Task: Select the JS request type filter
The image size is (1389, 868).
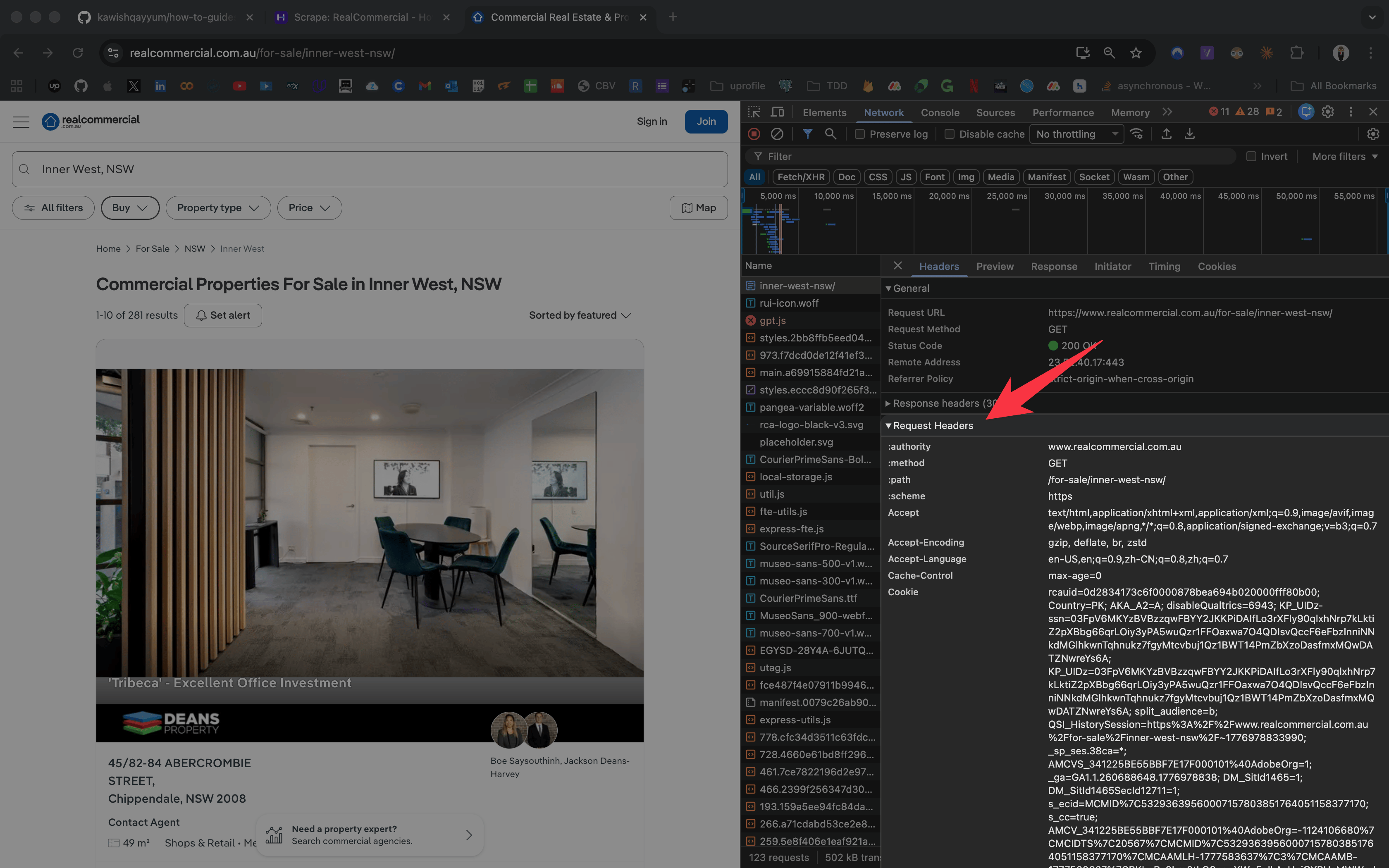Action: (x=906, y=177)
